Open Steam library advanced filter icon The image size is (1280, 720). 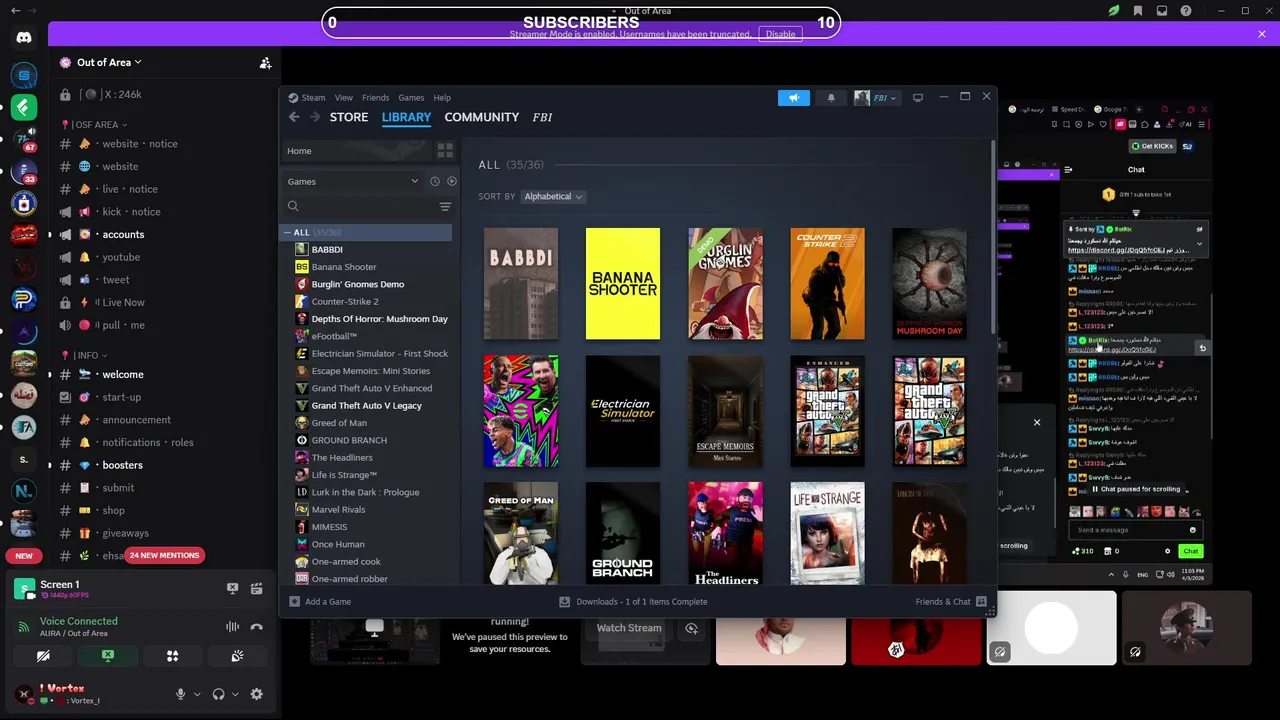tap(445, 206)
